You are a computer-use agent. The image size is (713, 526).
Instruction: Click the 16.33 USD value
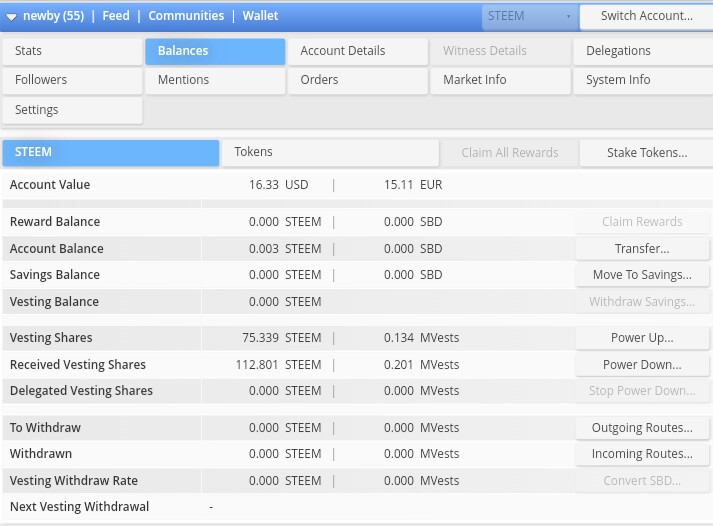click(x=278, y=185)
